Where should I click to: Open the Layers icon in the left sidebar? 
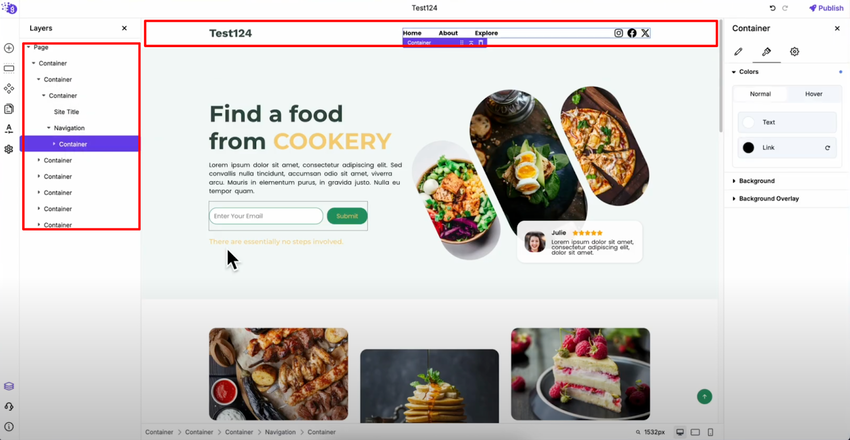click(9, 386)
